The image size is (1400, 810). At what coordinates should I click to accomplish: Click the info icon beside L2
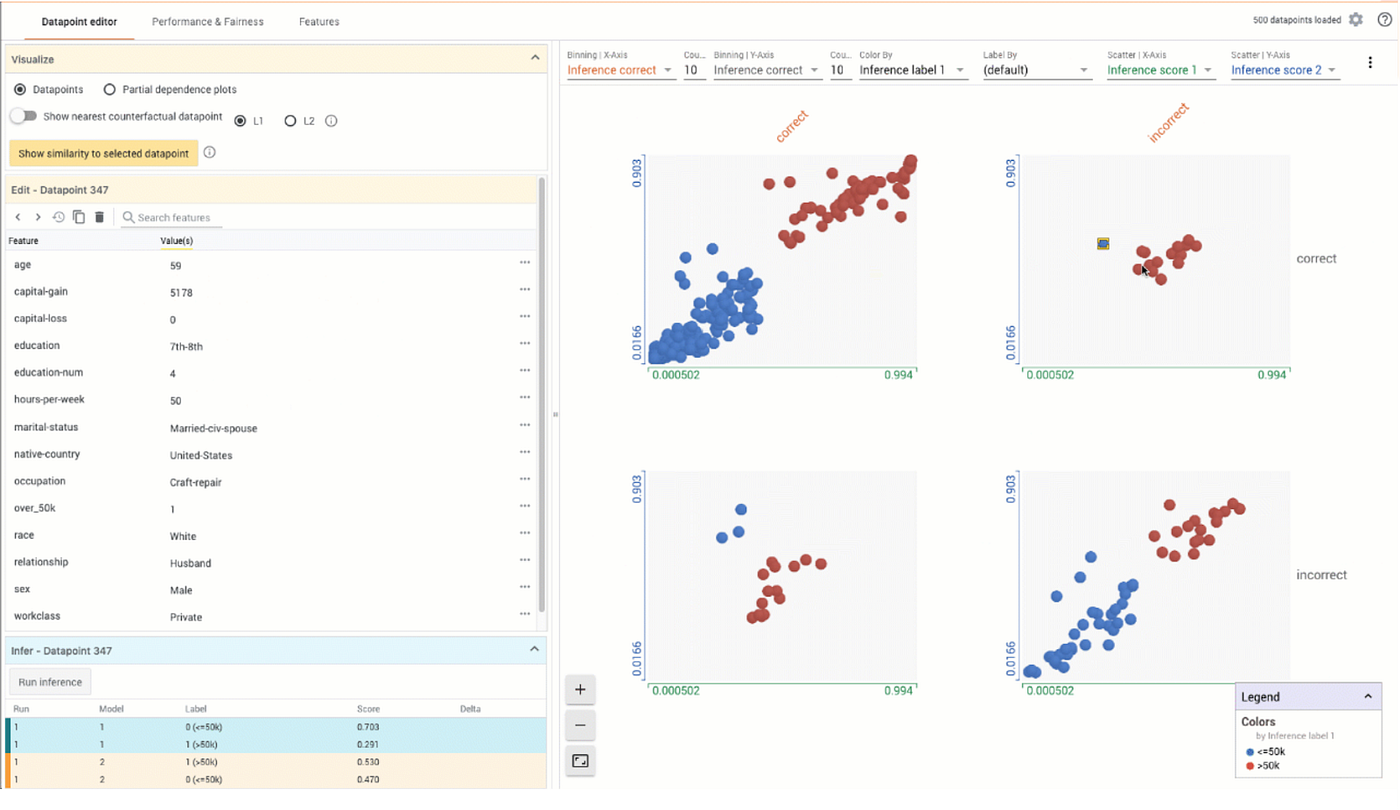(331, 121)
